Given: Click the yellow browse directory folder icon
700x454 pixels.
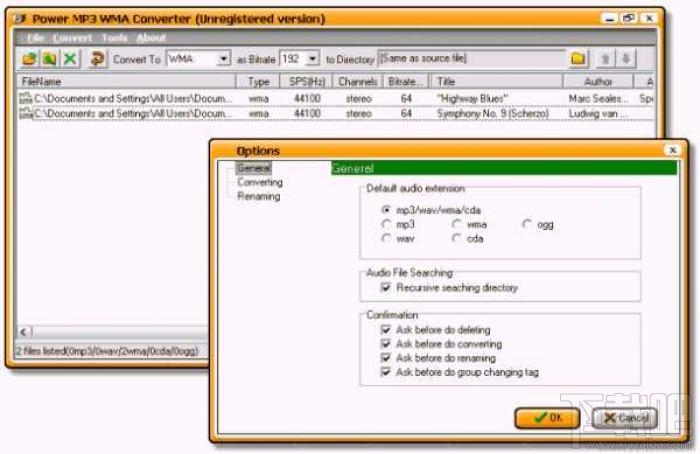Looking at the screenshot, I should point(578,58).
